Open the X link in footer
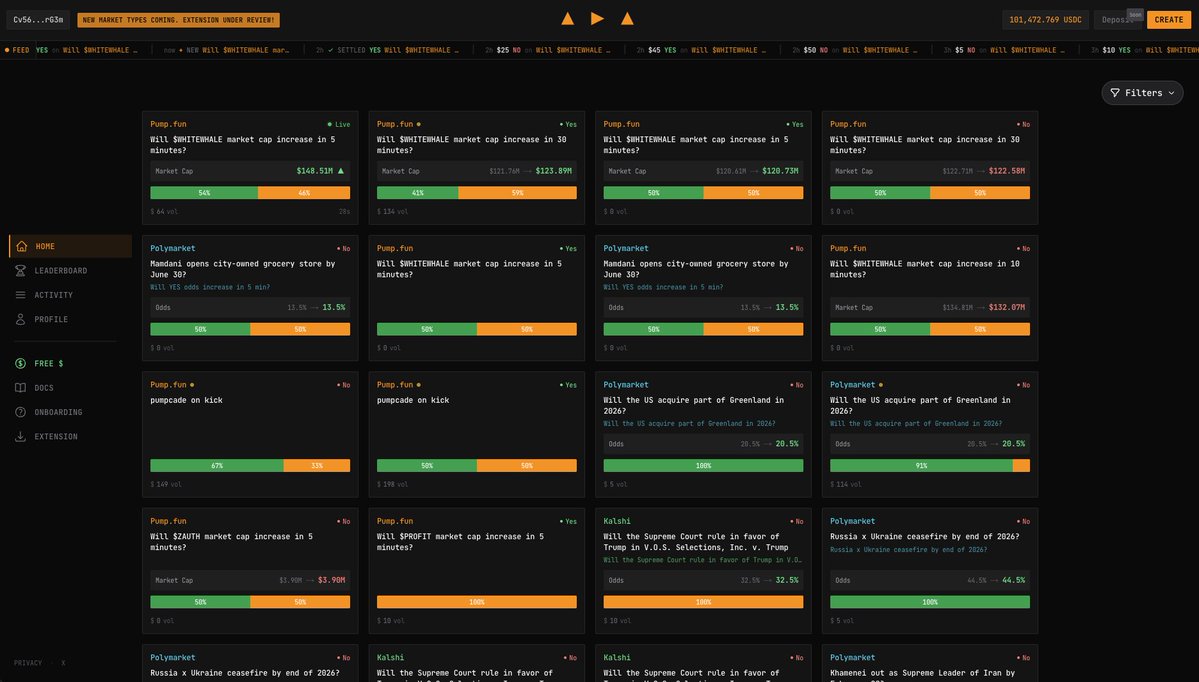 [x=63, y=663]
